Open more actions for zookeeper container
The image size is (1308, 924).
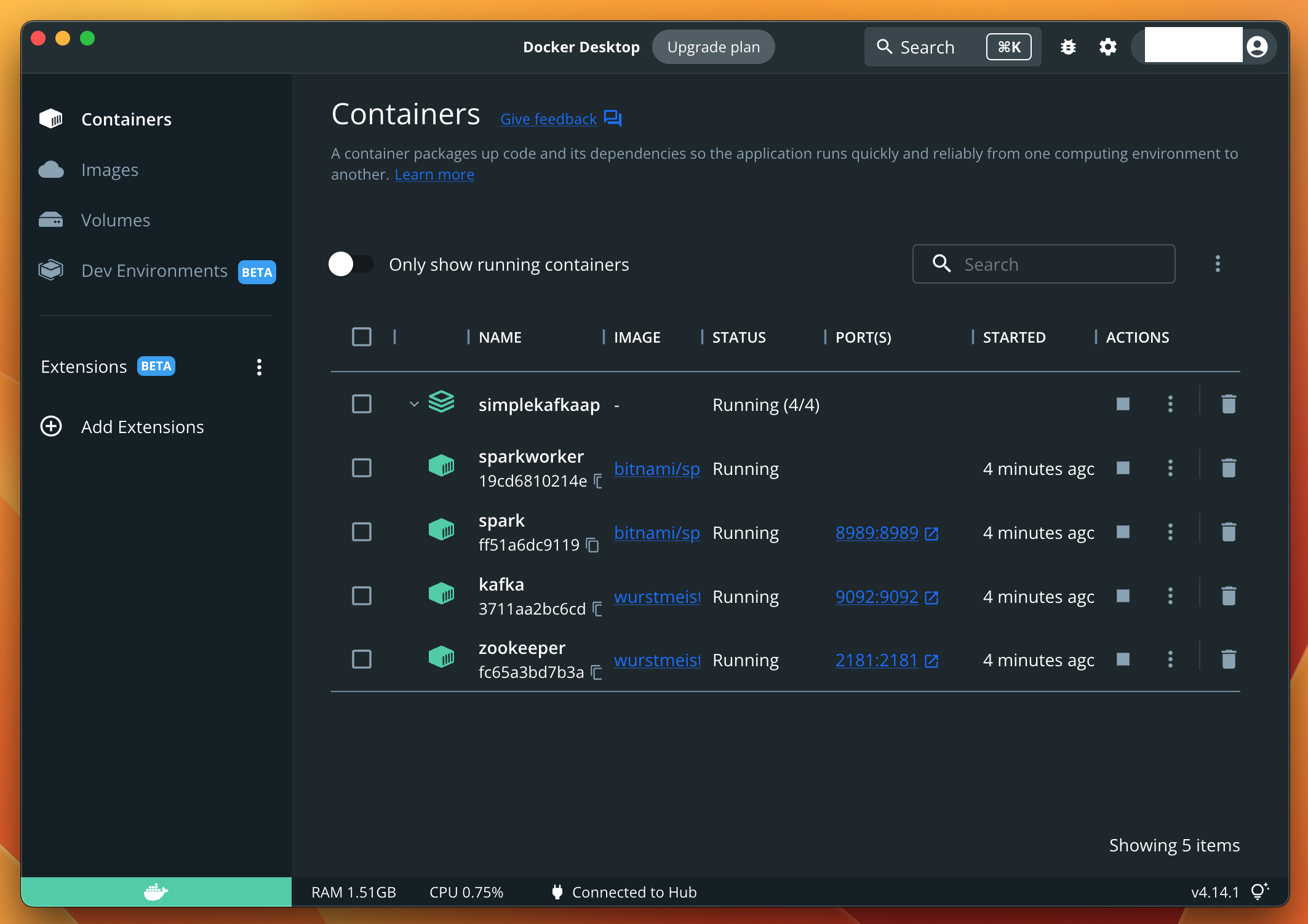coord(1170,659)
